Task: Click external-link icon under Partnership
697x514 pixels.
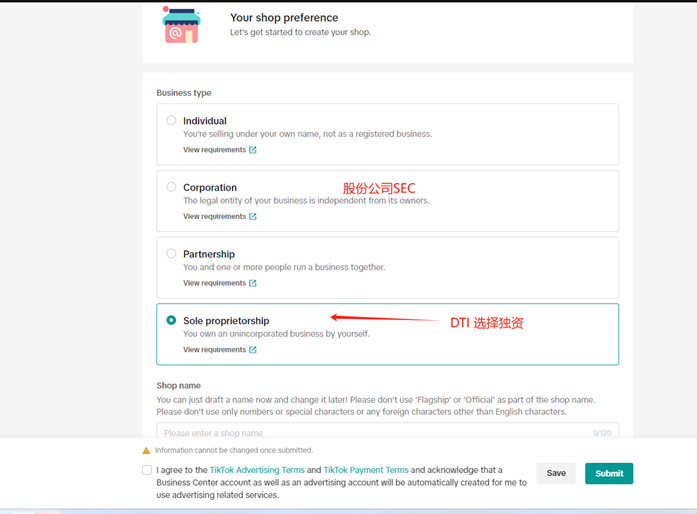Action: 253,283
